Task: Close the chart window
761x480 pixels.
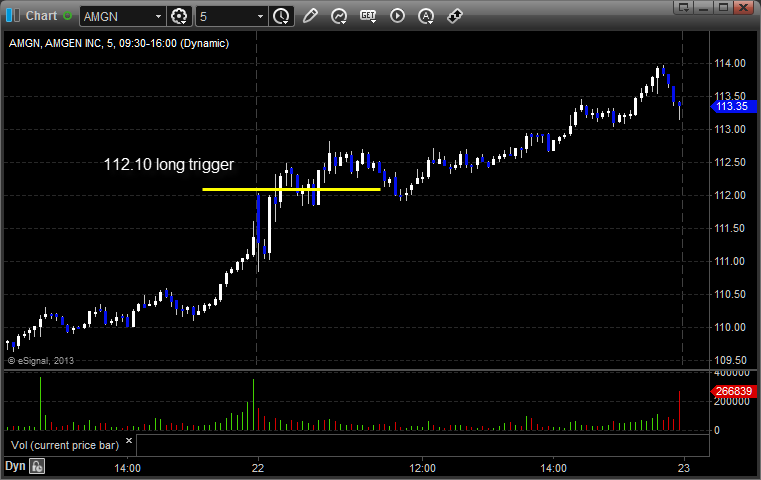Action: [743, 7]
